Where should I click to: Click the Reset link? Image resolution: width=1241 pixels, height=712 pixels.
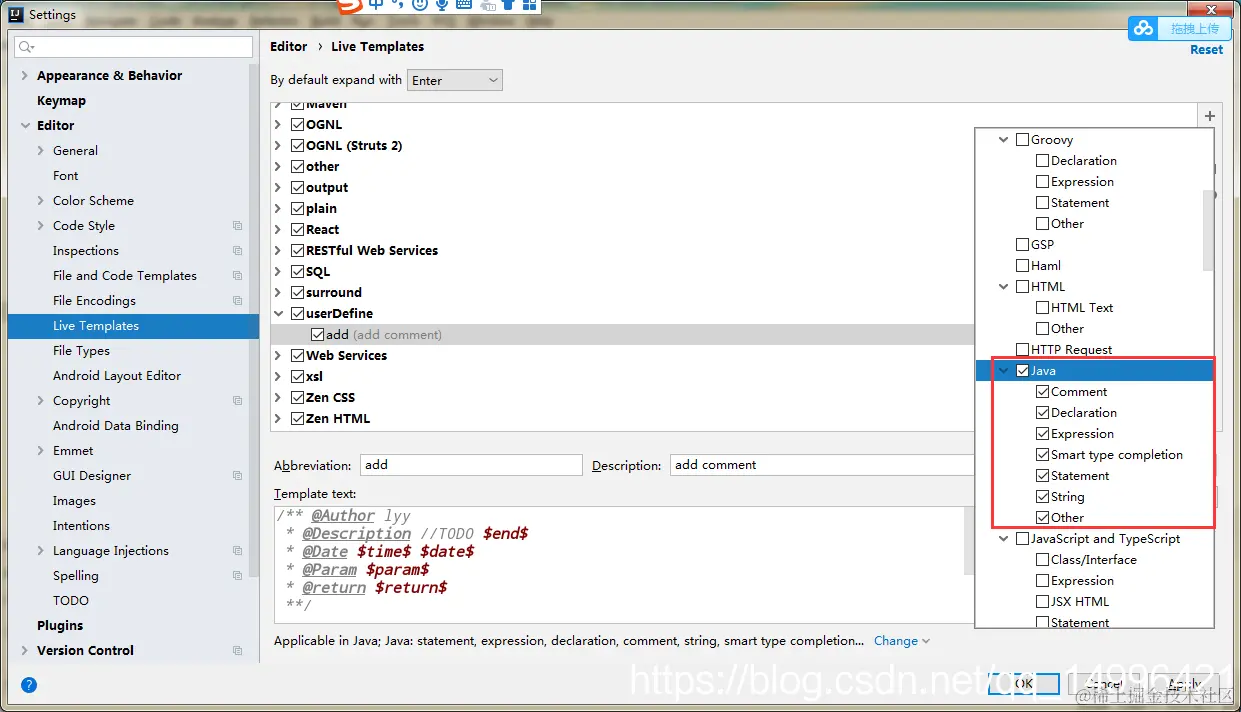pyautogui.click(x=1206, y=50)
